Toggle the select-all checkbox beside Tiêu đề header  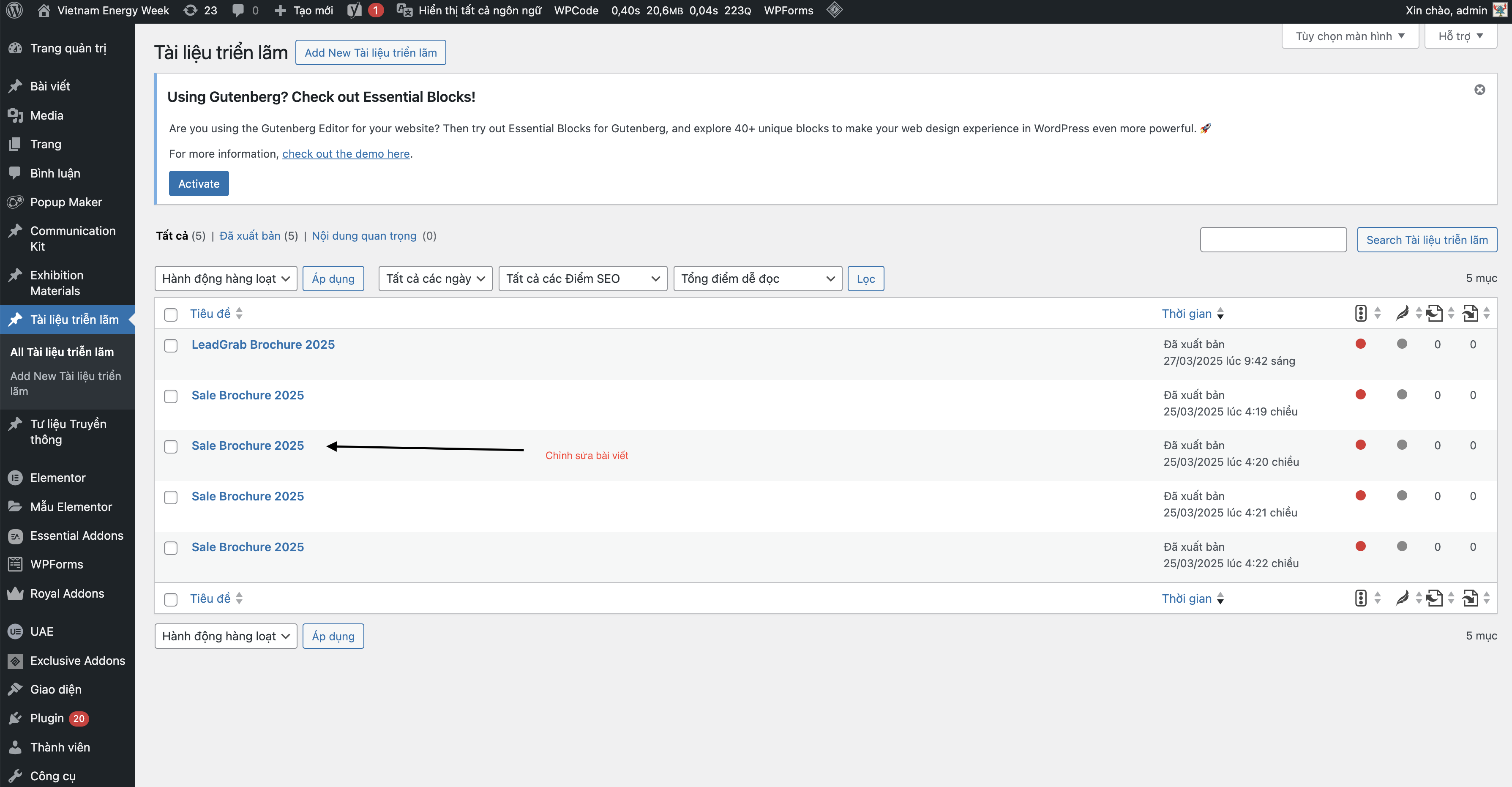tap(171, 314)
